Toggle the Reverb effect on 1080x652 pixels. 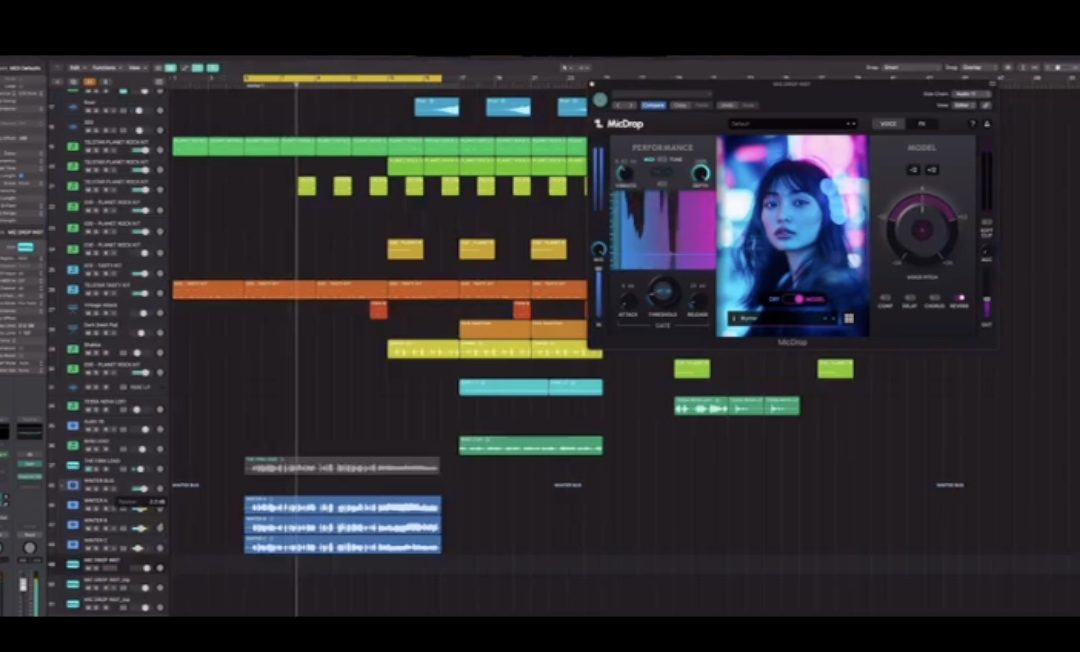pos(959,298)
